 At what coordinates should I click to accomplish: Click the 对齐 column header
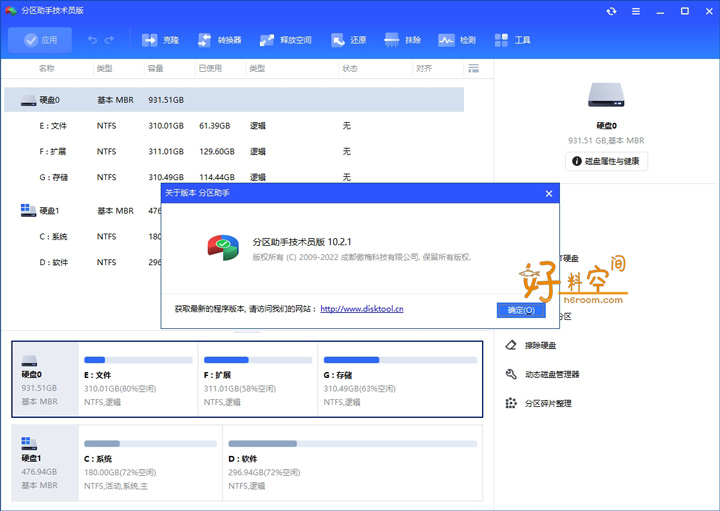pos(424,68)
